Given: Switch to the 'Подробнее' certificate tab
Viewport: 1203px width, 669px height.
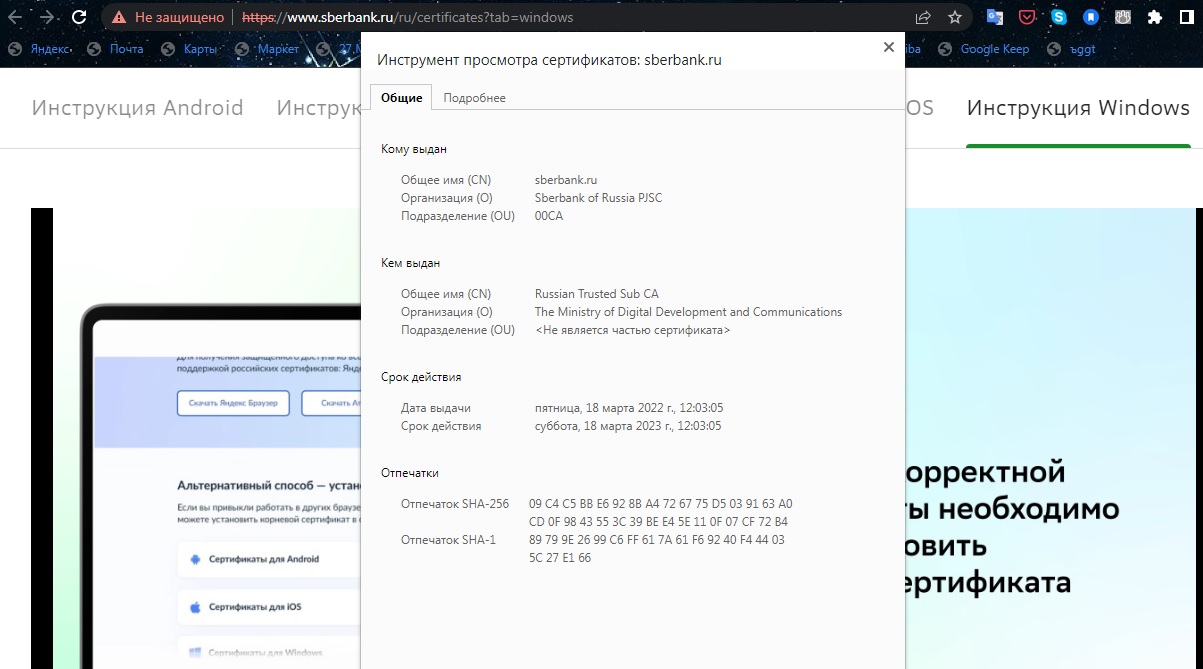Looking at the screenshot, I should (x=474, y=98).
